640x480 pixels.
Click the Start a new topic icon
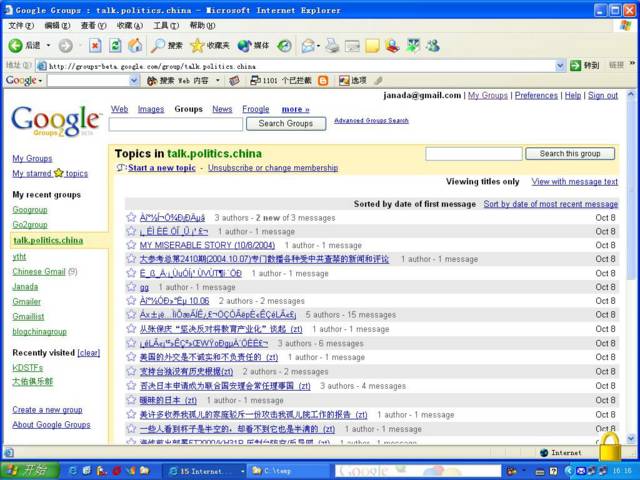(x=121, y=167)
